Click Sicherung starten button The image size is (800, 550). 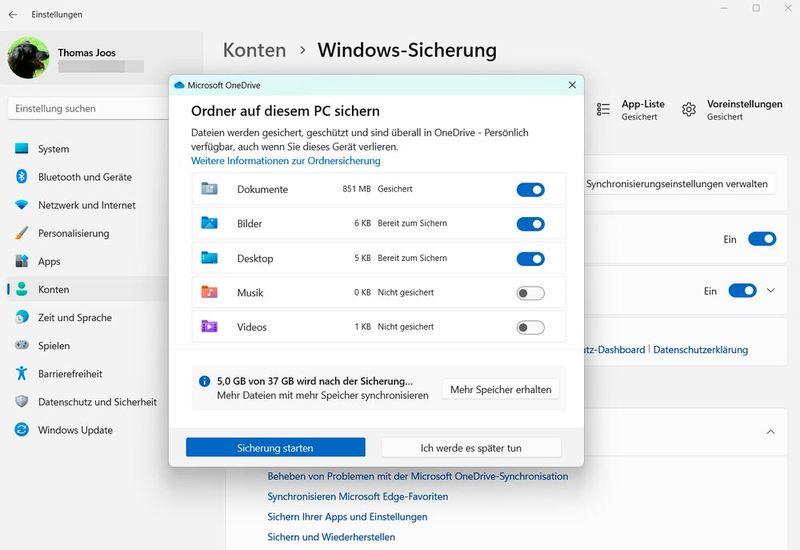click(x=276, y=447)
